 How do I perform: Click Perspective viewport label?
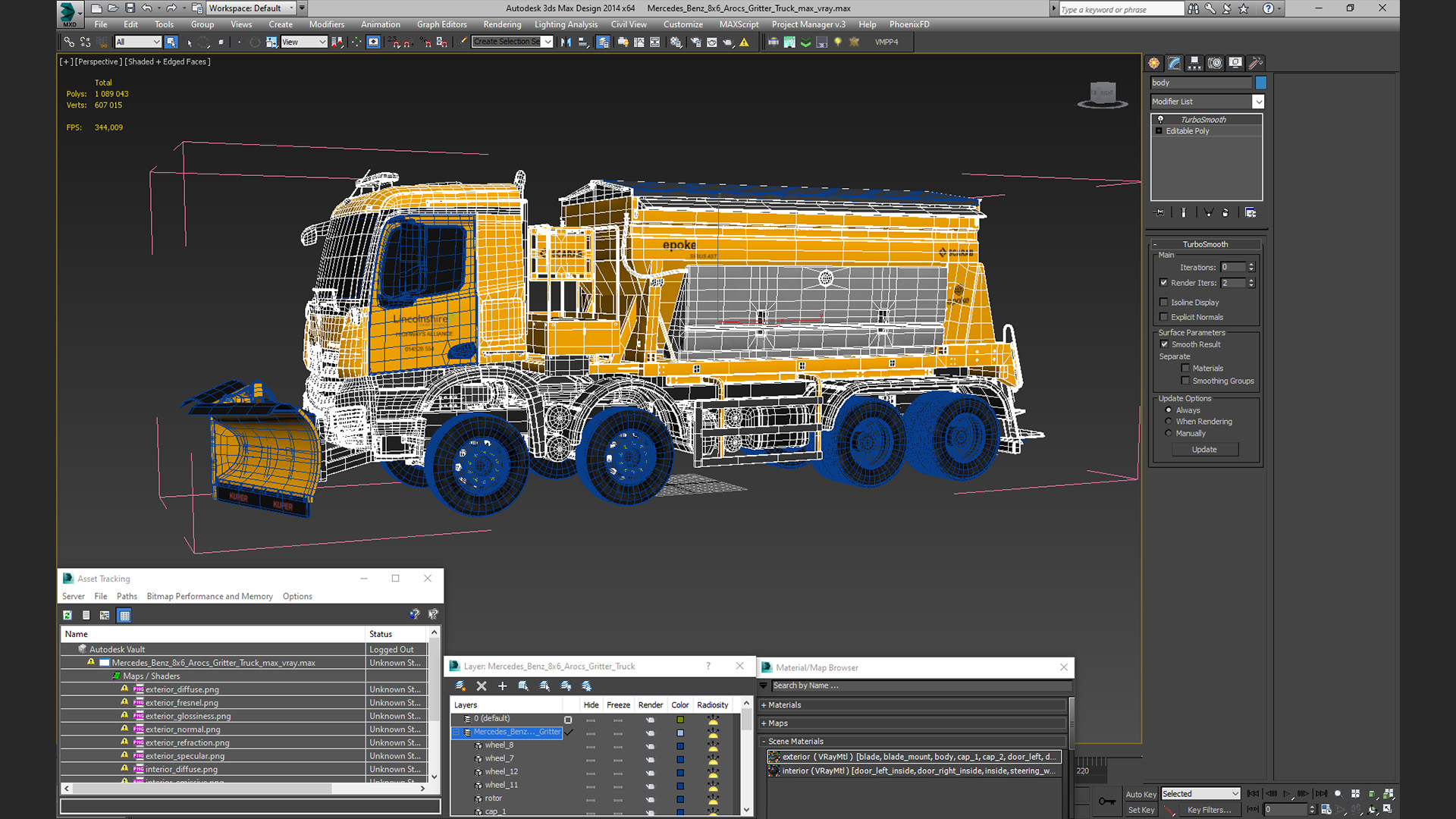coord(98,62)
